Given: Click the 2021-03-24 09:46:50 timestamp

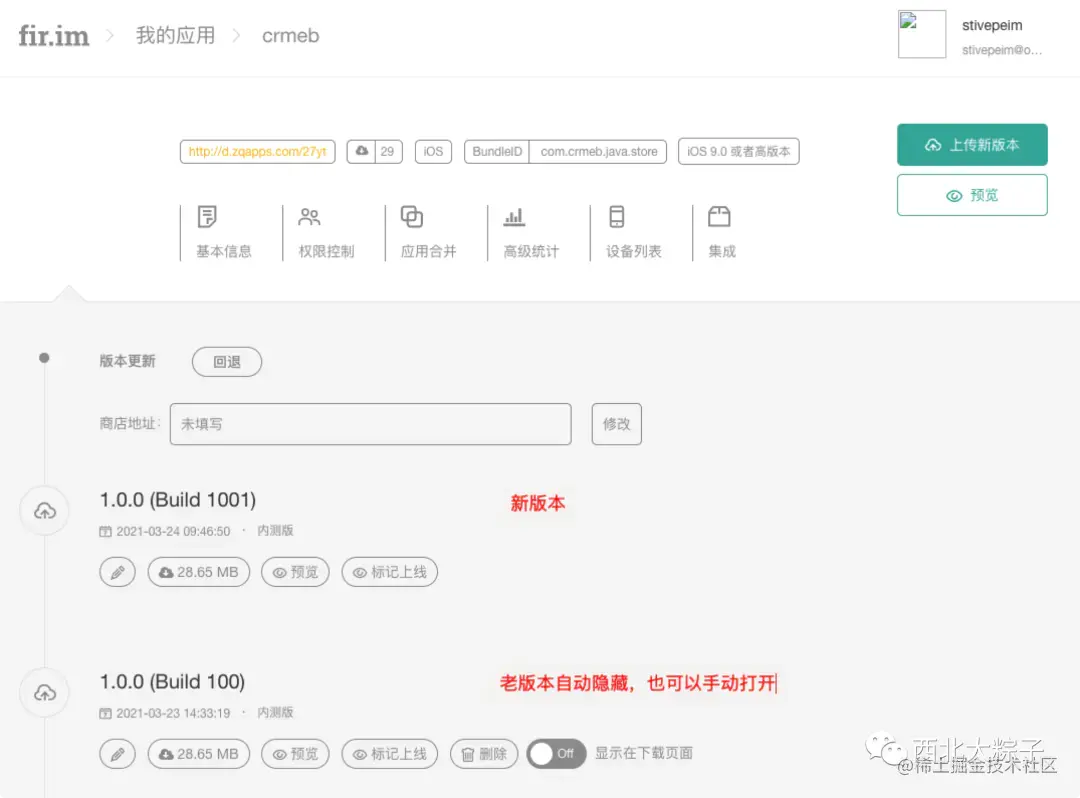Looking at the screenshot, I should click(x=173, y=531).
